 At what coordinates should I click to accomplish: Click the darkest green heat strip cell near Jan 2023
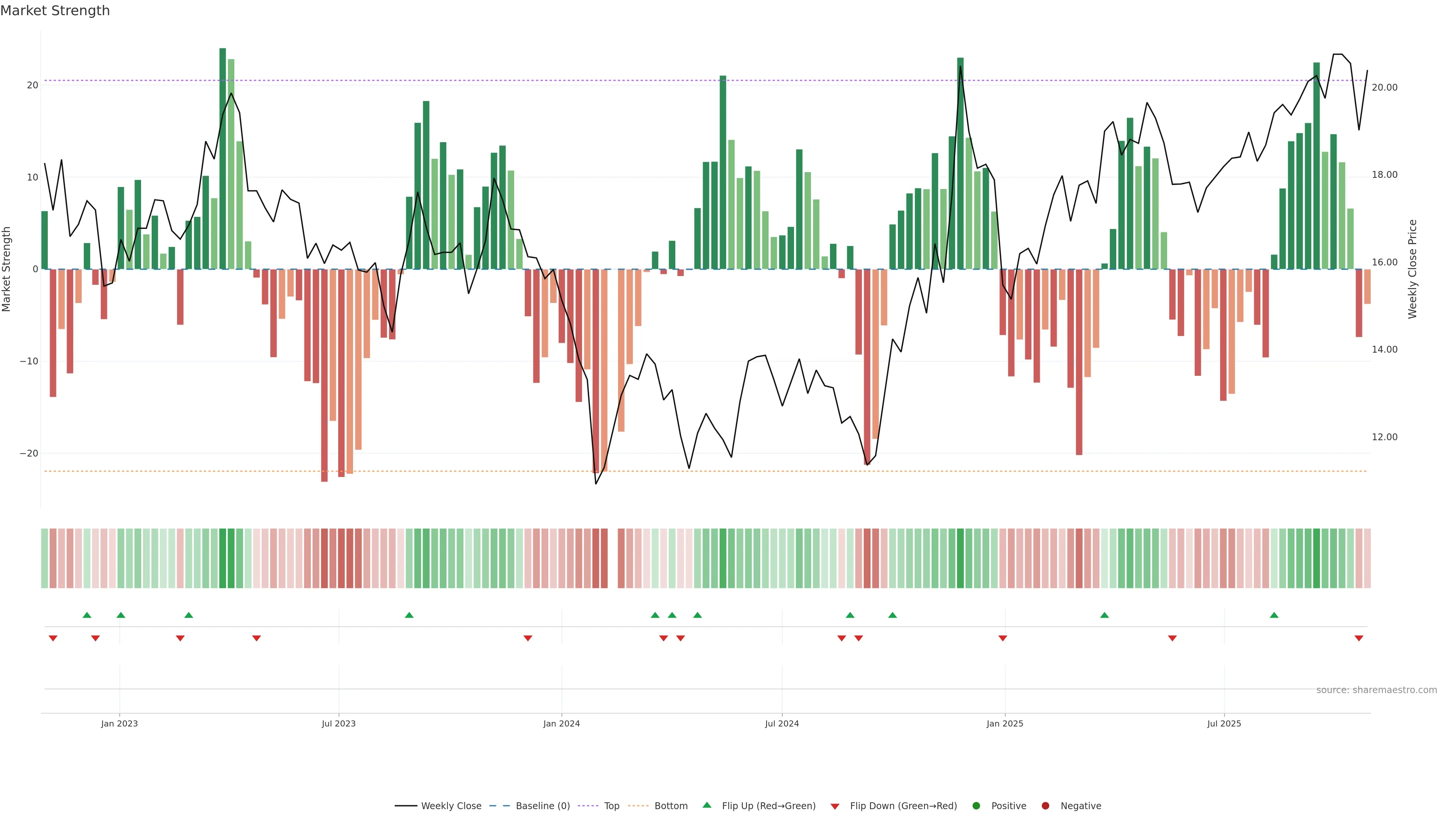(223, 559)
